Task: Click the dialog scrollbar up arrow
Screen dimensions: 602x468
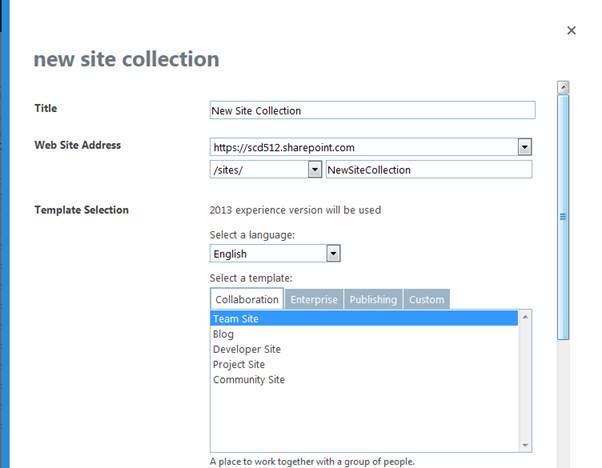Action: coord(563,88)
